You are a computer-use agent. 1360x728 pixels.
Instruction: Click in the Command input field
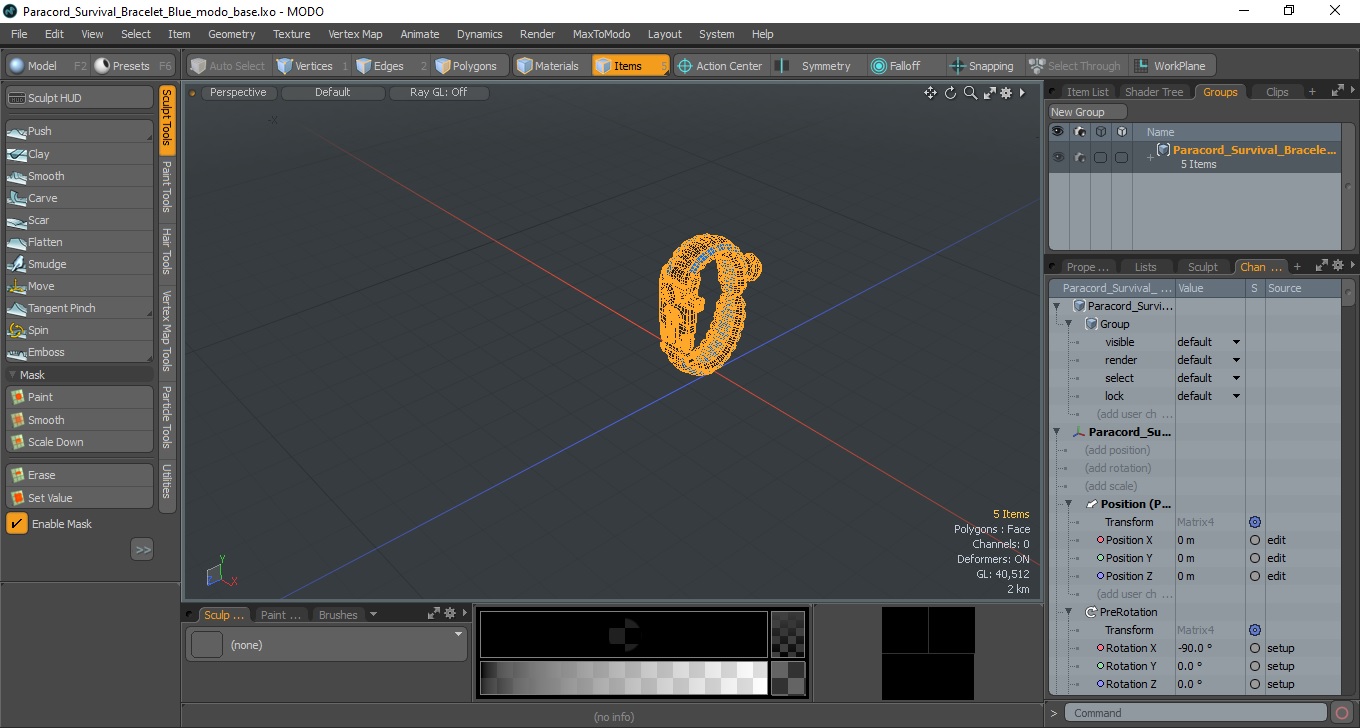pos(1197,713)
